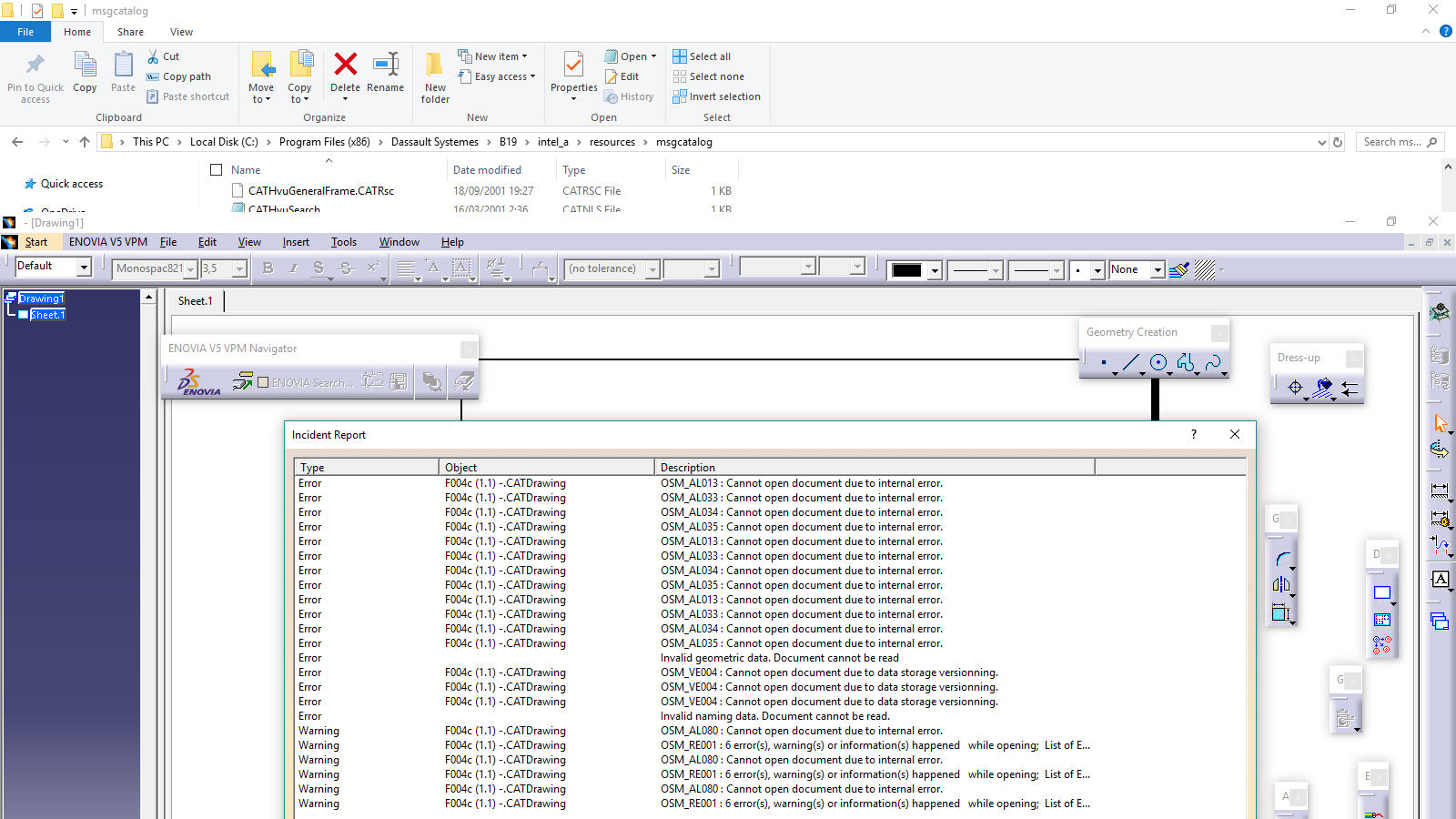Click the Area Fill icon in Dress-up

click(1323, 388)
